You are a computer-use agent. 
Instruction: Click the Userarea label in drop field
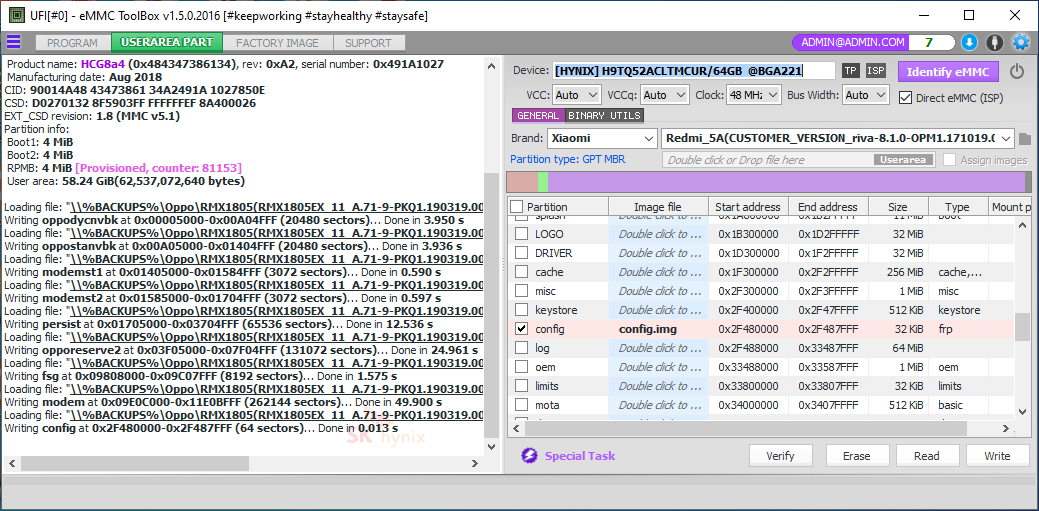click(x=904, y=160)
